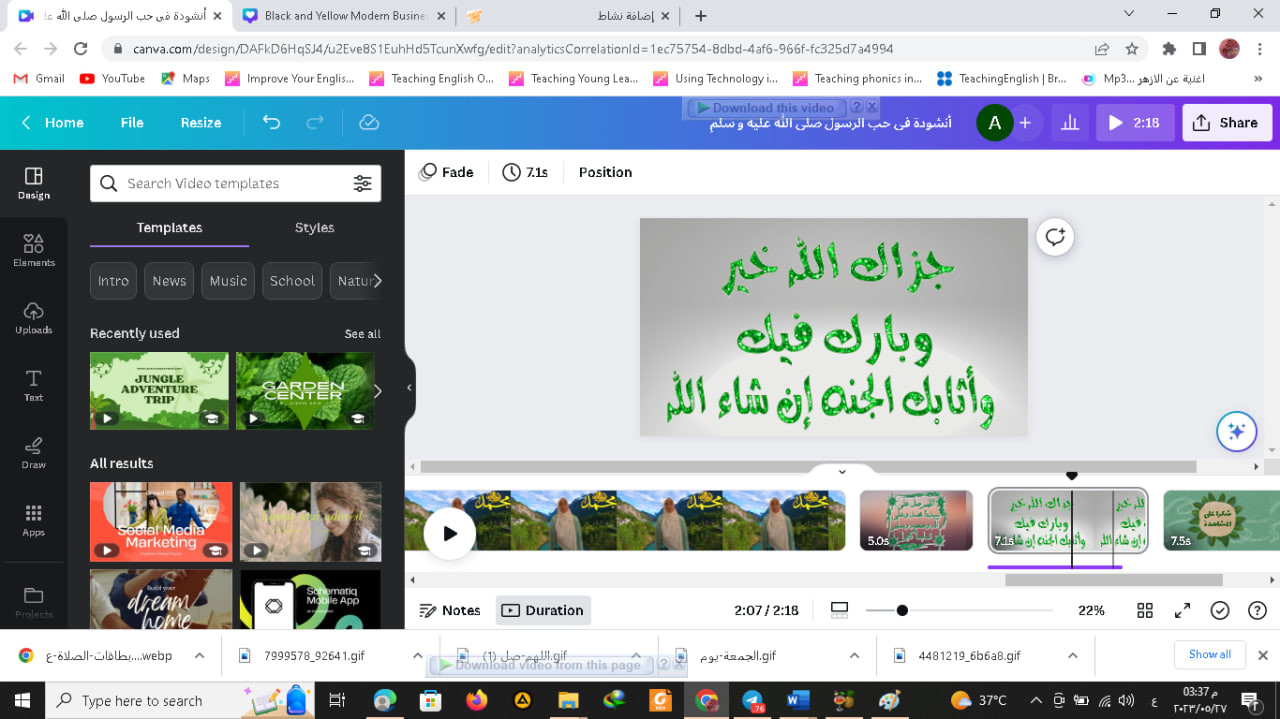Click See all recently used

[x=362, y=334]
